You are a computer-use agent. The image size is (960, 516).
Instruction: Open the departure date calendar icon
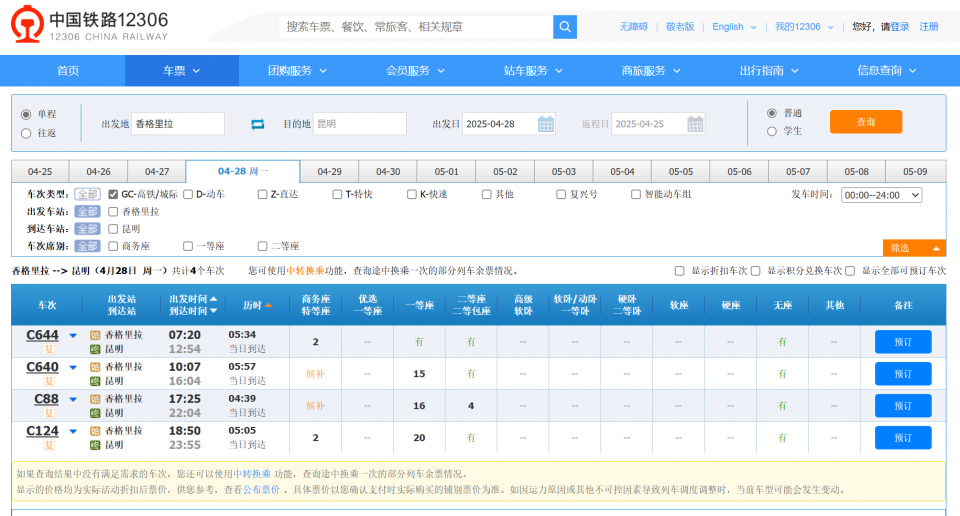click(x=546, y=124)
